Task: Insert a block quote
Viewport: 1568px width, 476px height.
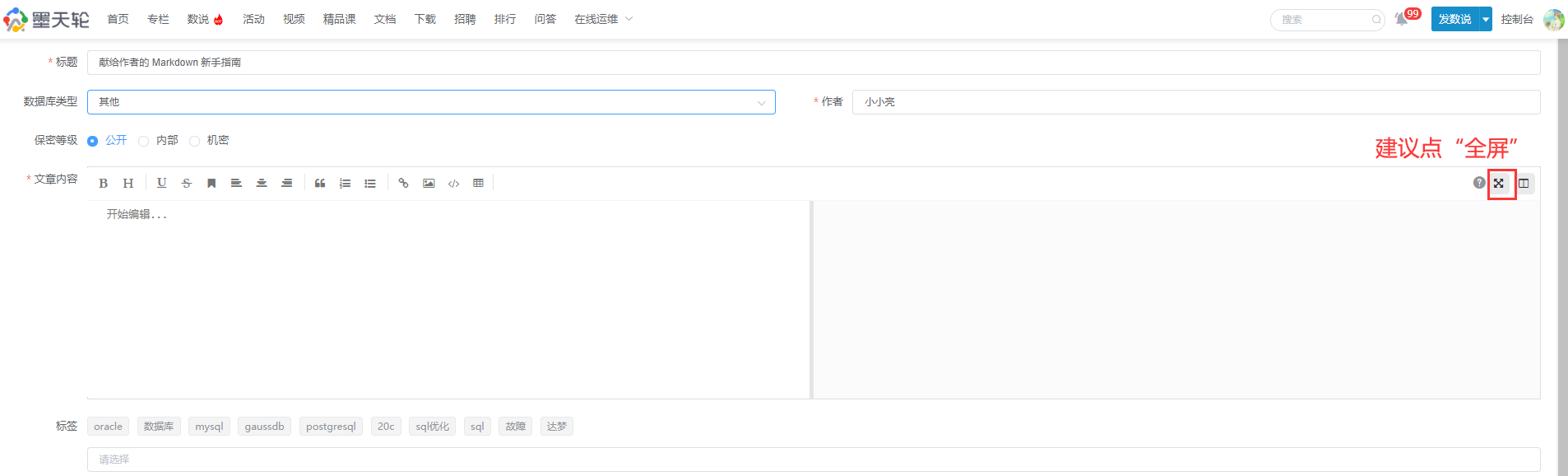Action: click(x=320, y=183)
